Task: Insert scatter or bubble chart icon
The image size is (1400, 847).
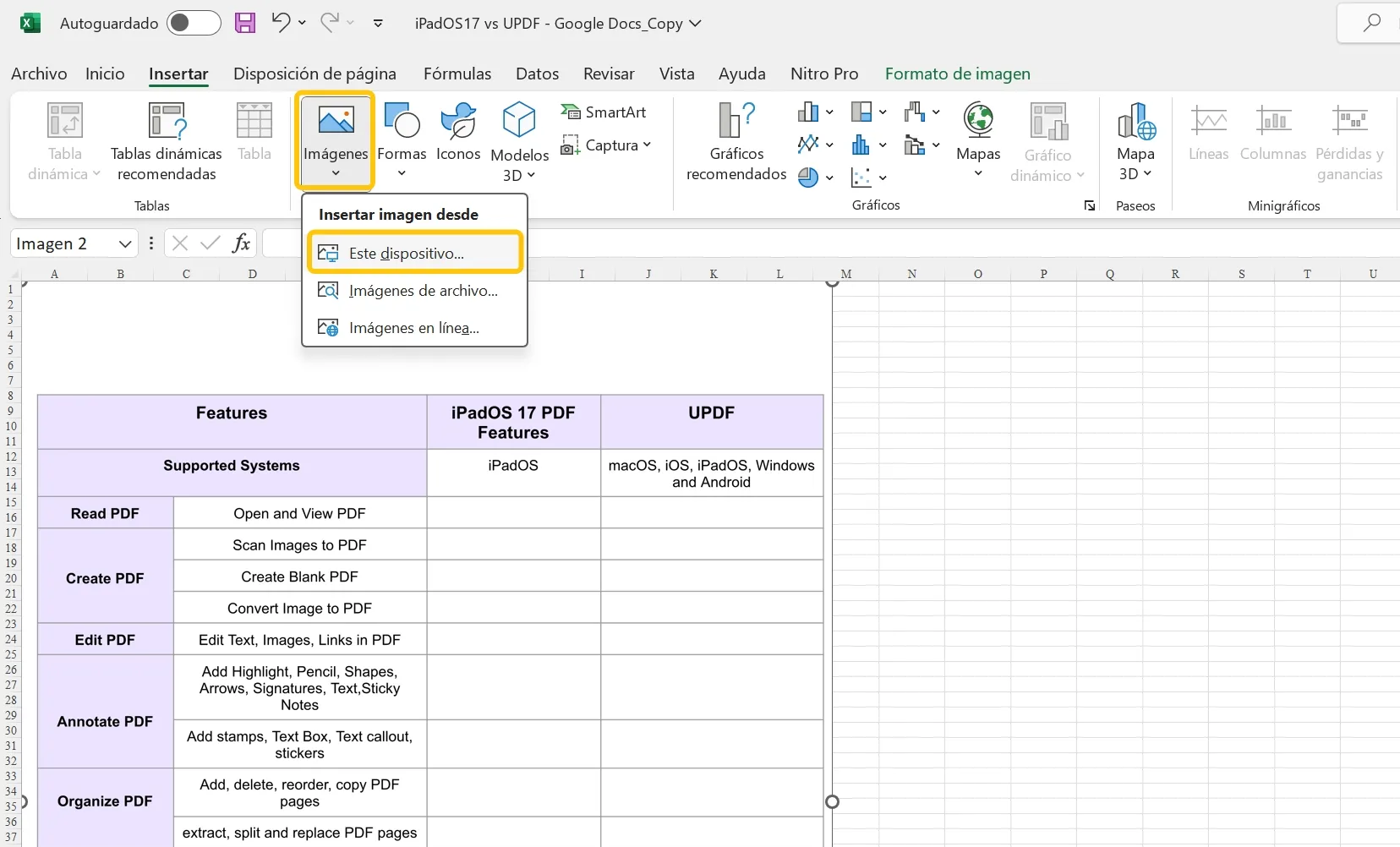Action: tap(861, 178)
